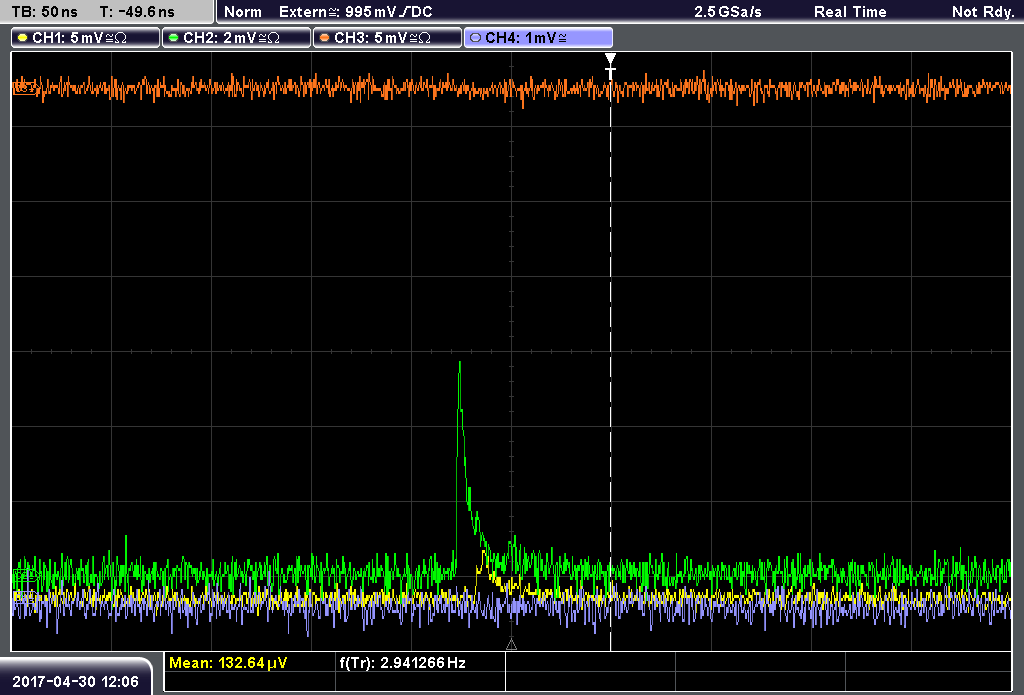
Task: Click the 2.5 GSa/s sample rate readout
Action: 728,12
